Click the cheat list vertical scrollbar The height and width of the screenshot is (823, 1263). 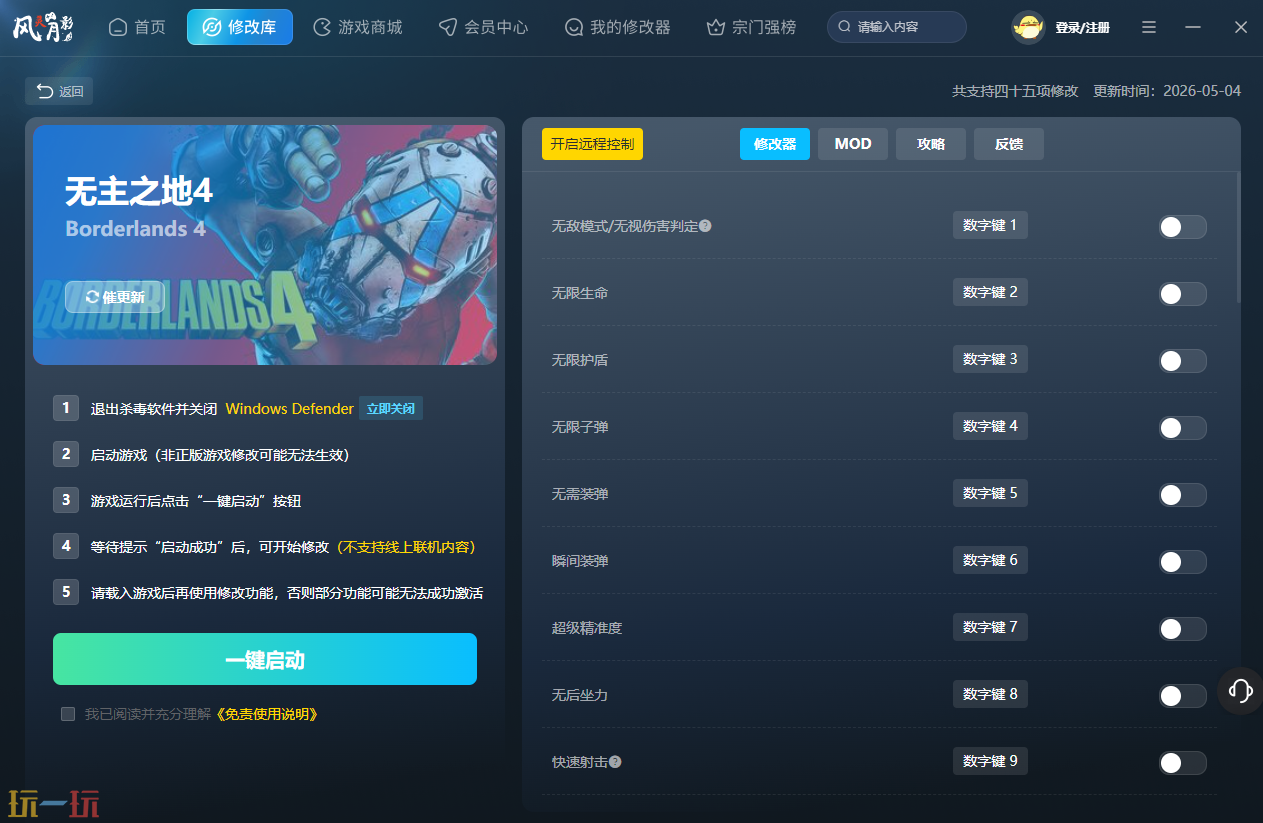coord(1238,238)
